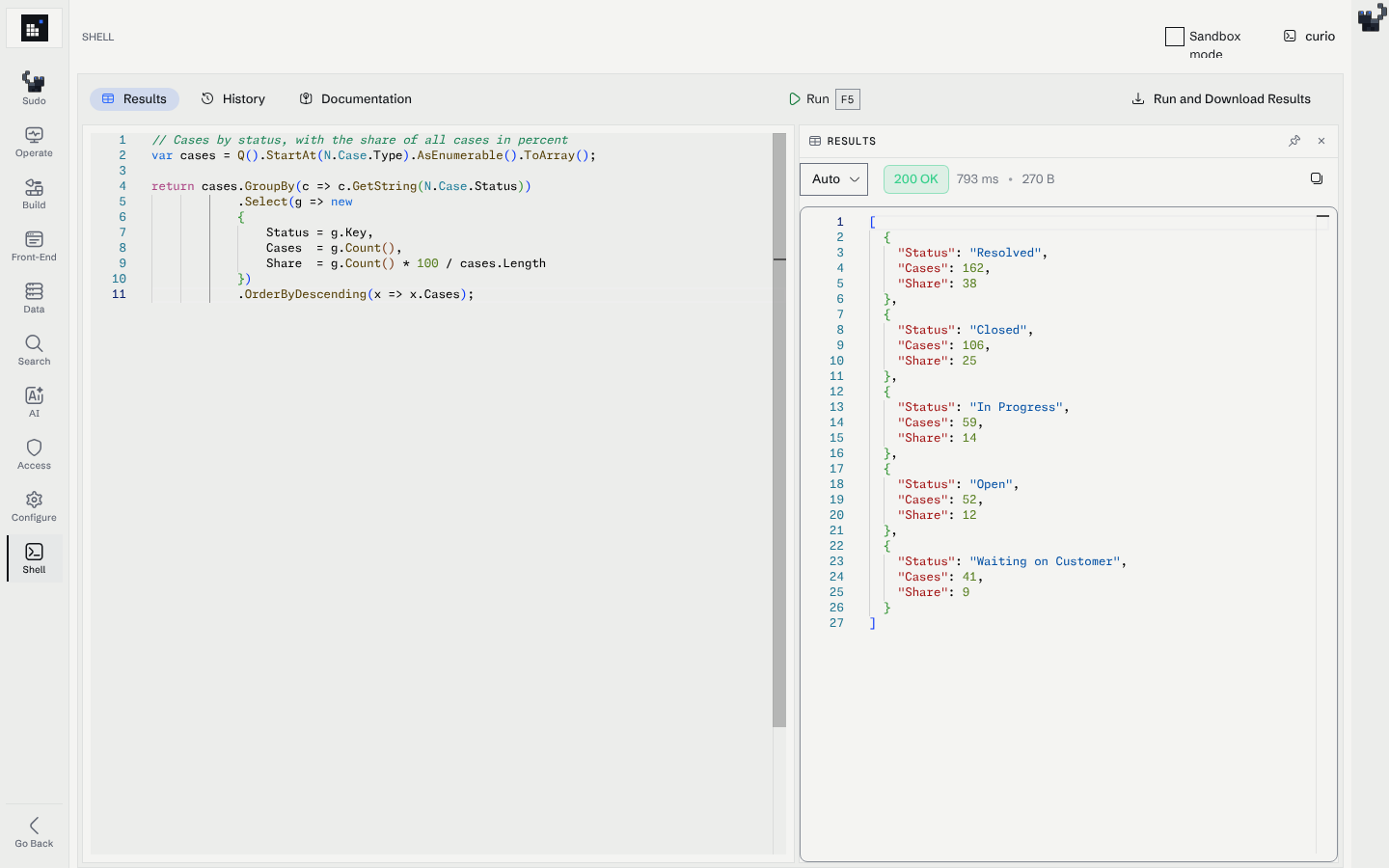Click the app logo at top left
Image resolution: width=1389 pixels, height=868 pixels.
tap(34, 29)
